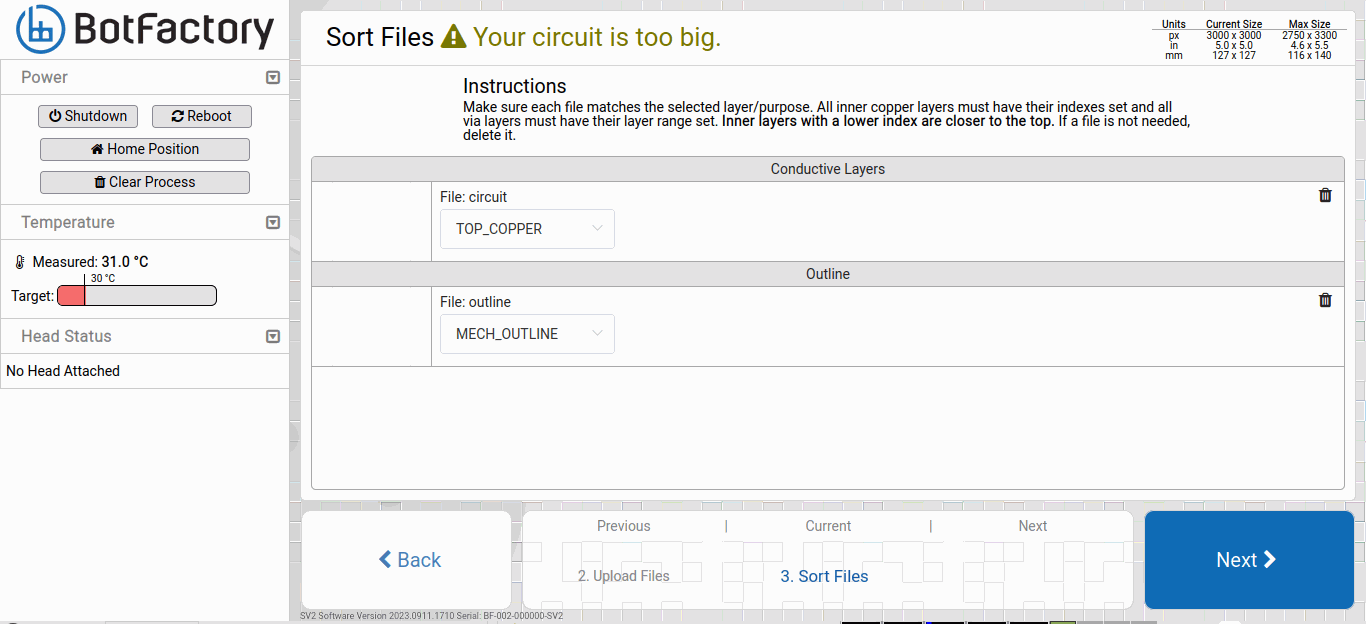Click the BotFactory logo icon
Screen dimensions: 1366x624
coord(41,30)
